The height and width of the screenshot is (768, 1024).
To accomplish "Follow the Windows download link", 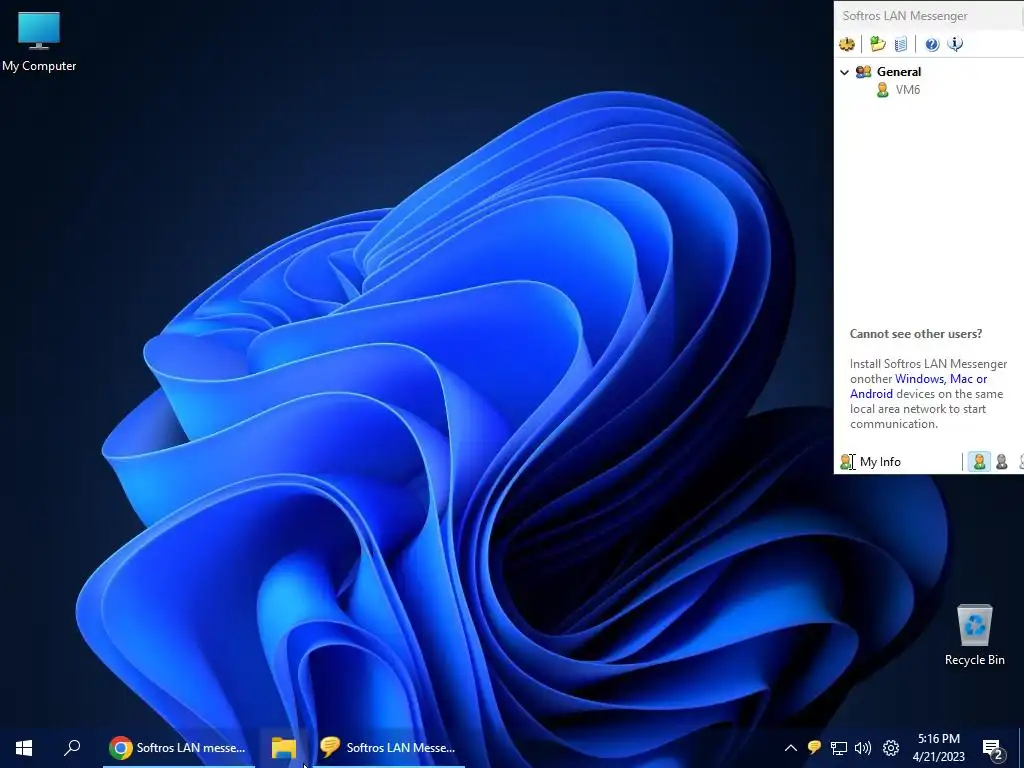I will [x=920, y=379].
